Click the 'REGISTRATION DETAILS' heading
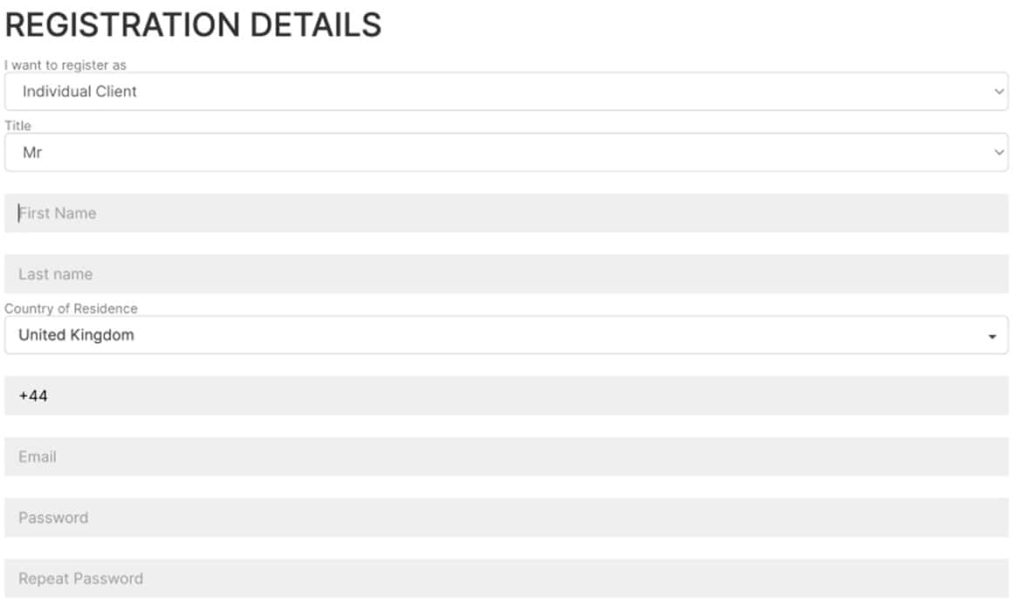1024x611 pixels. click(x=193, y=26)
